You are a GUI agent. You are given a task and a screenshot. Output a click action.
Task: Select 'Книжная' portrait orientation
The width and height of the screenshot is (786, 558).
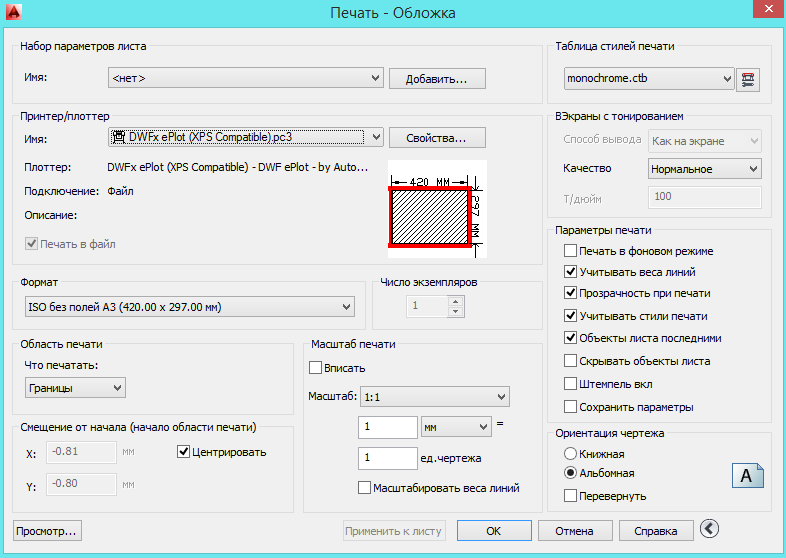[x=570, y=454]
